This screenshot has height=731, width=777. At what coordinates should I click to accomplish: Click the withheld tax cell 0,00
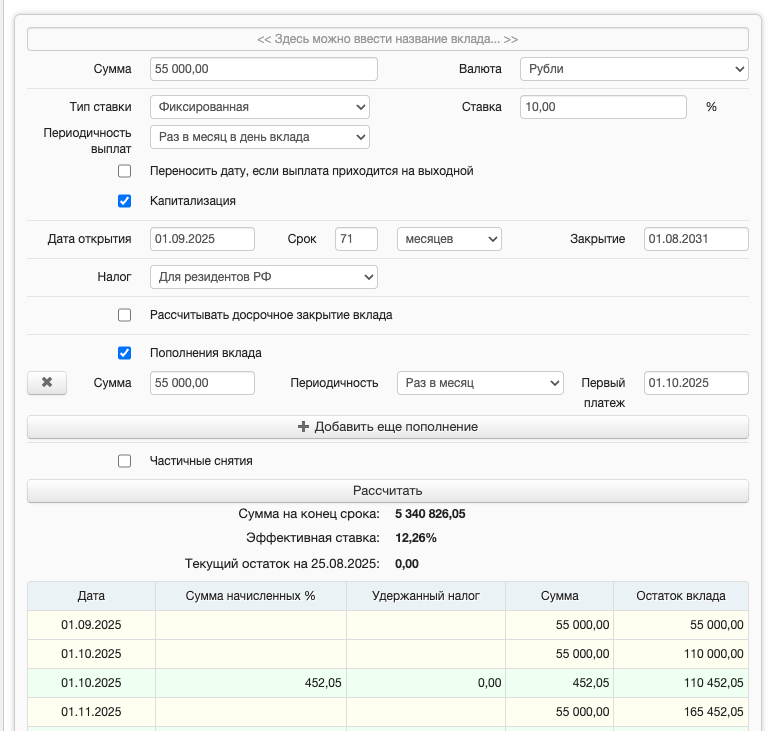426,683
